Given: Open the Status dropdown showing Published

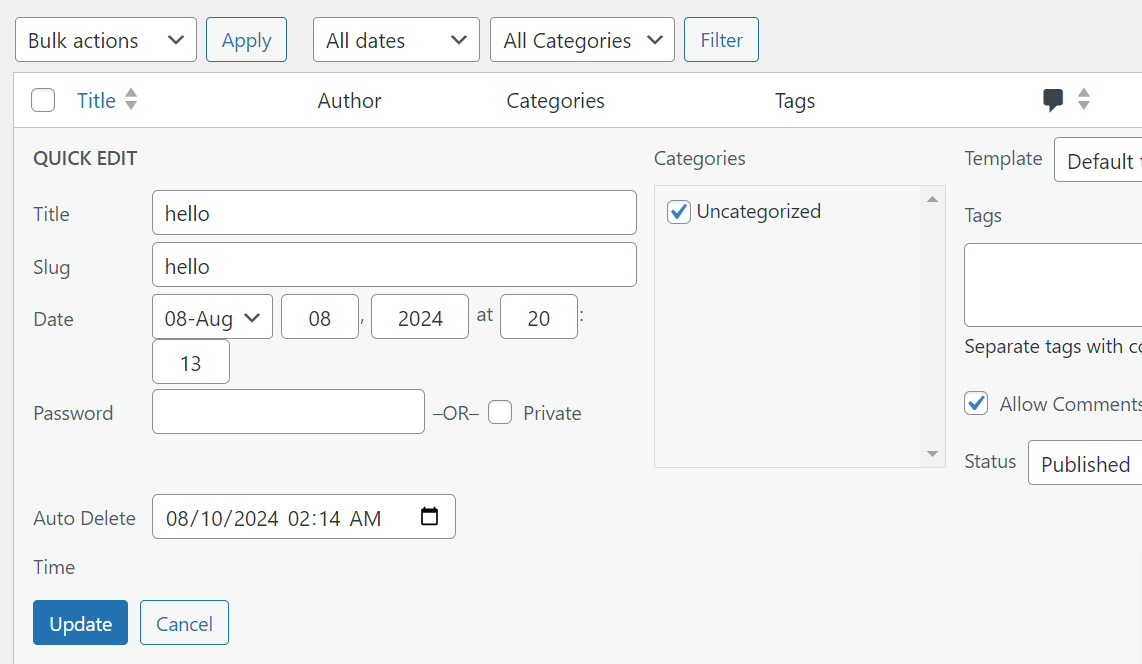Looking at the screenshot, I should (1085, 464).
